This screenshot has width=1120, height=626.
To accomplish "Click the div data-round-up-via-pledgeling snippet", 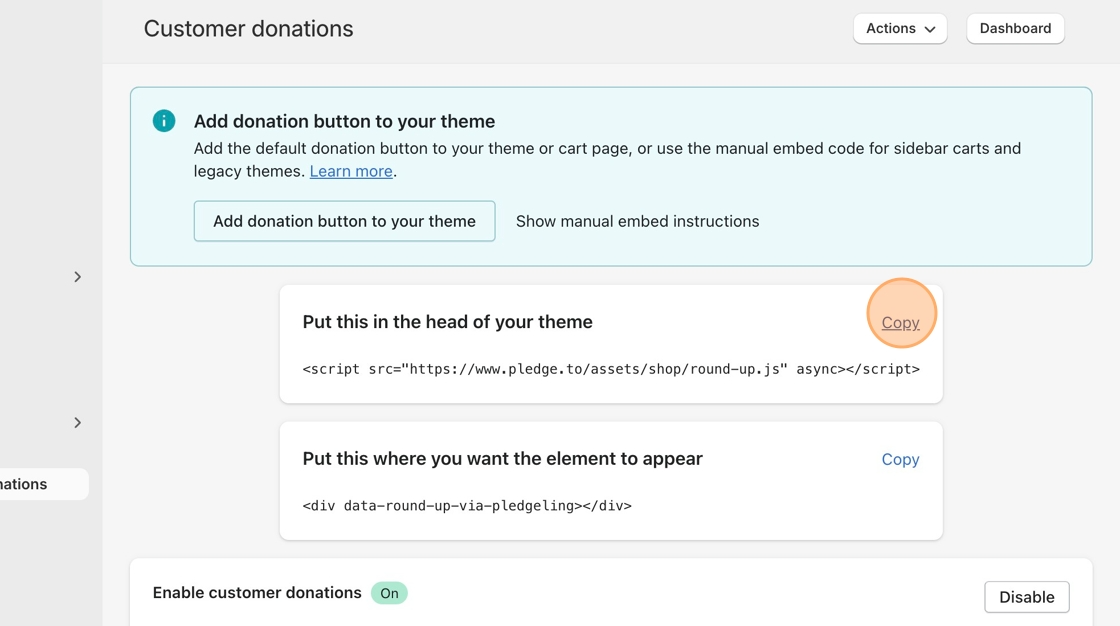I will (467, 506).
